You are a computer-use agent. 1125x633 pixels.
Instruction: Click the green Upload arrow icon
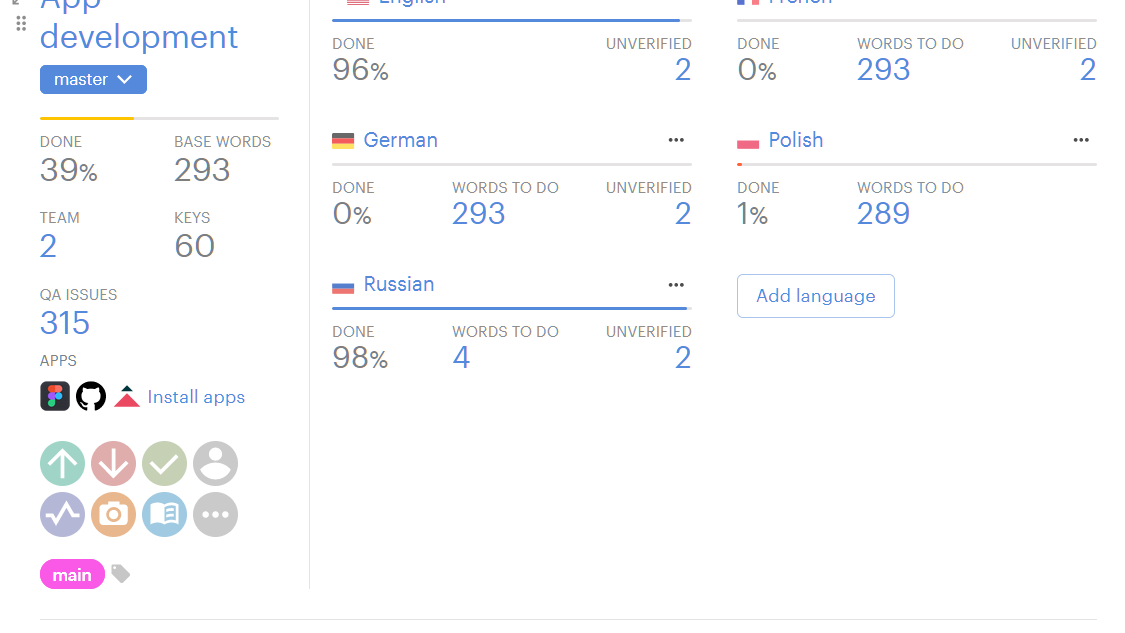point(62,464)
